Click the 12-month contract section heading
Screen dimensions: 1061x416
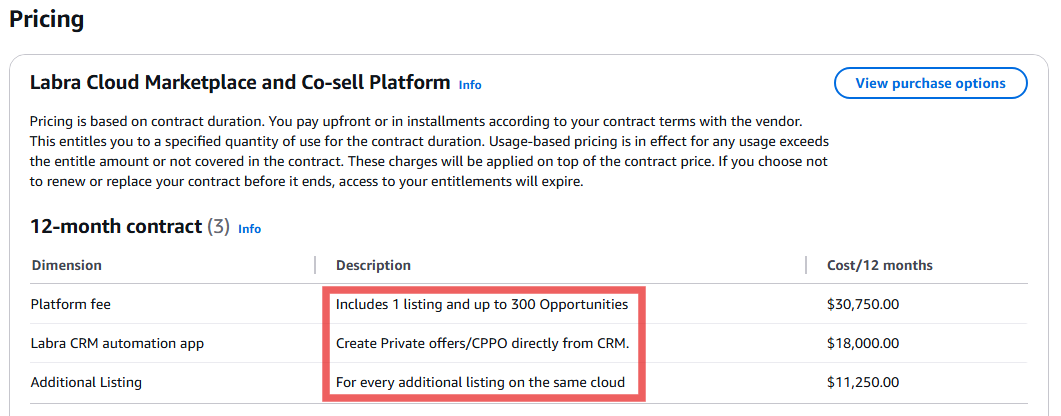(116, 227)
